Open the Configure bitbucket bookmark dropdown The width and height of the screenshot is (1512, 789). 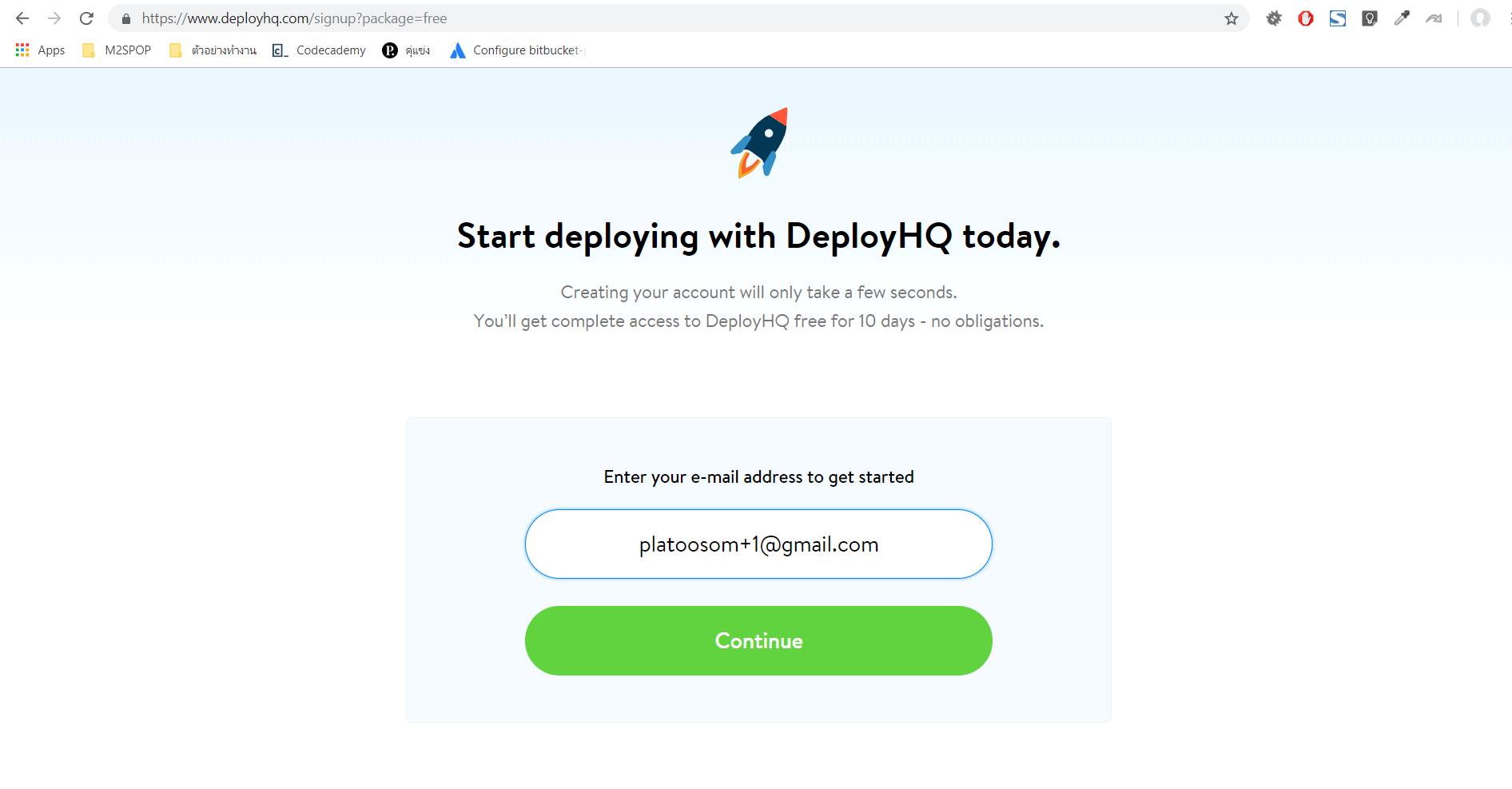517,50
